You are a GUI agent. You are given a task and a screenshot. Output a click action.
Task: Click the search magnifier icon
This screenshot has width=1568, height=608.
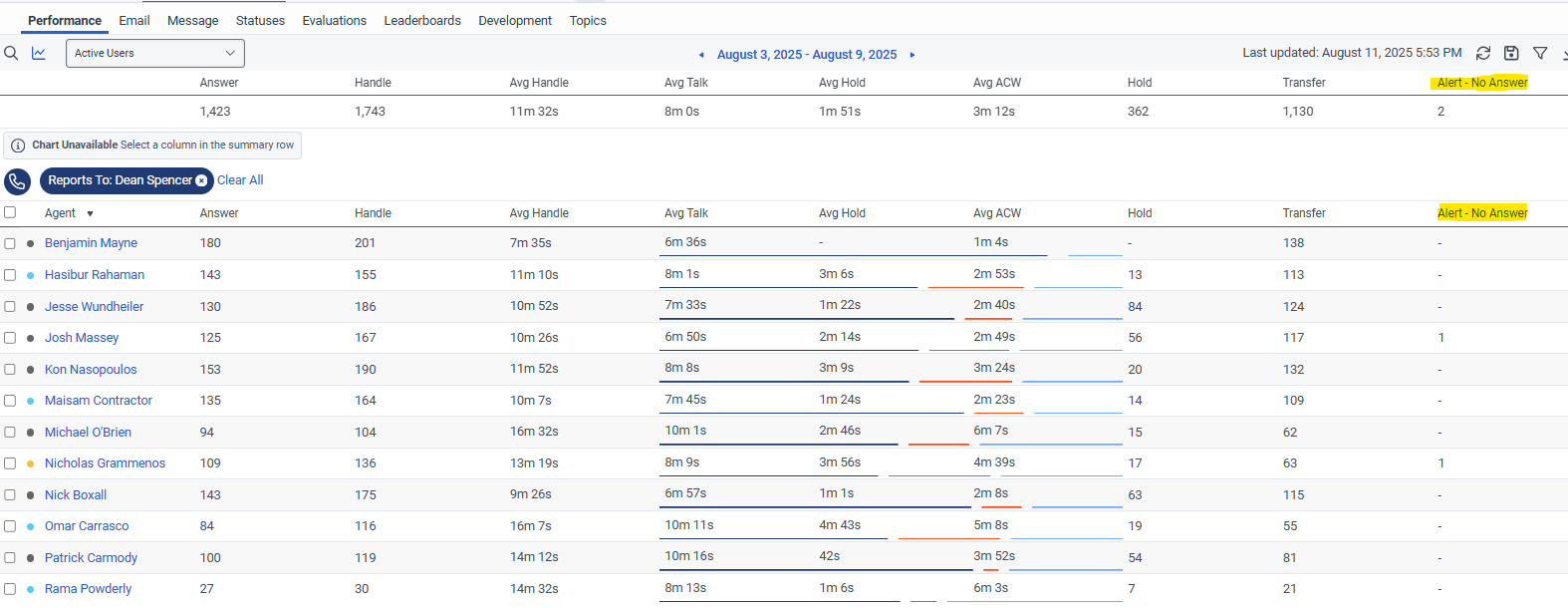pyautogui.click(x=11, y=53)
